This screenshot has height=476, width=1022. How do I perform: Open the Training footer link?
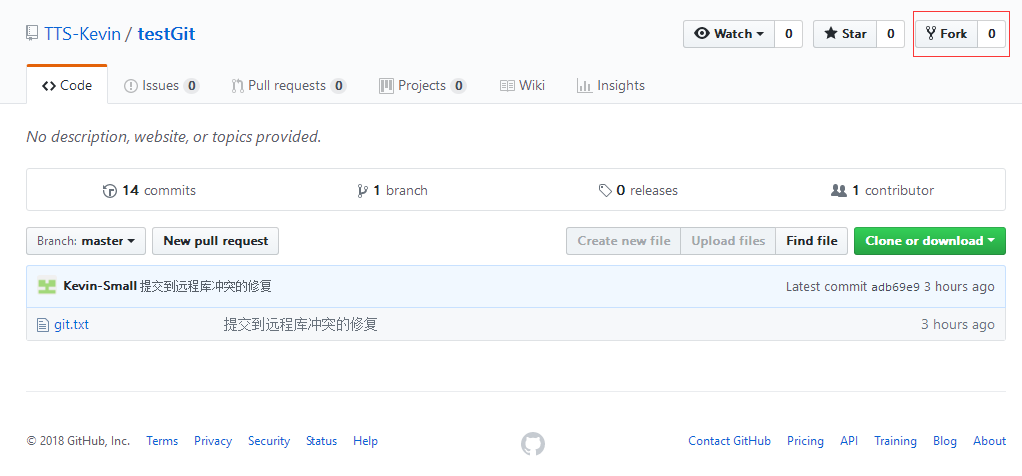(896, 441)
